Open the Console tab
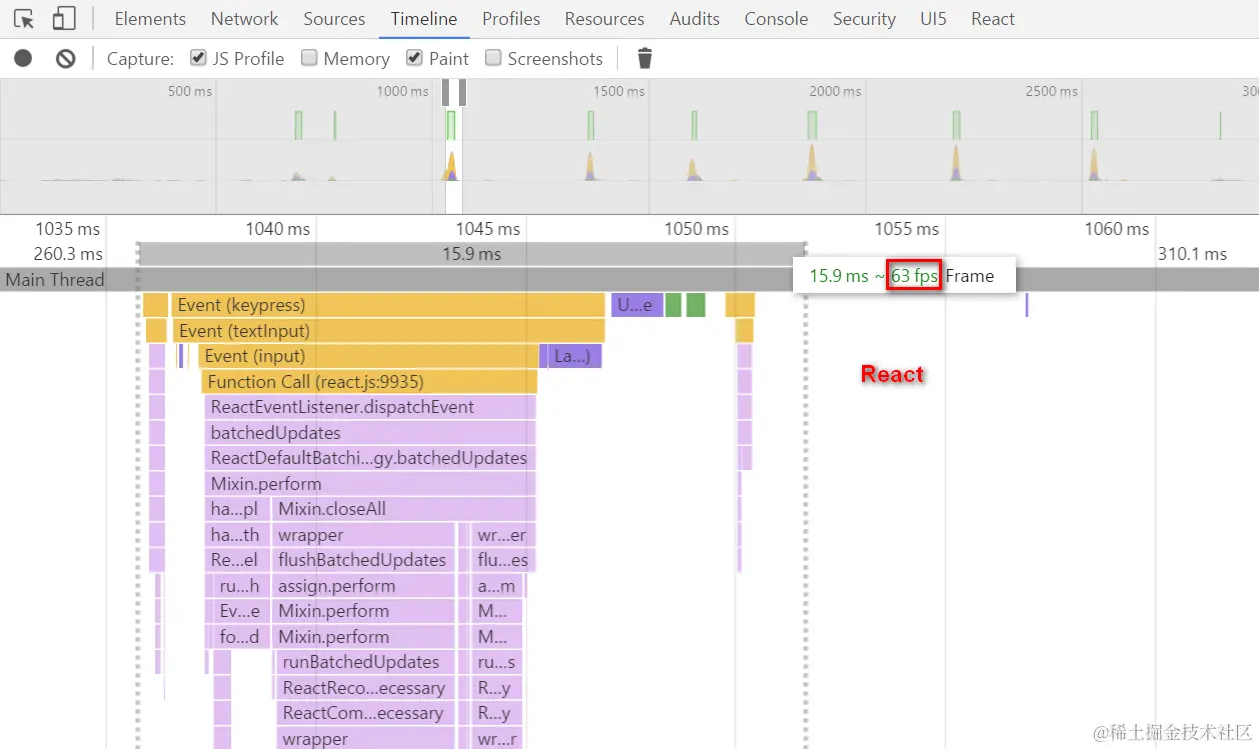This screenshot has height=749, width=1259. [776, 19]
